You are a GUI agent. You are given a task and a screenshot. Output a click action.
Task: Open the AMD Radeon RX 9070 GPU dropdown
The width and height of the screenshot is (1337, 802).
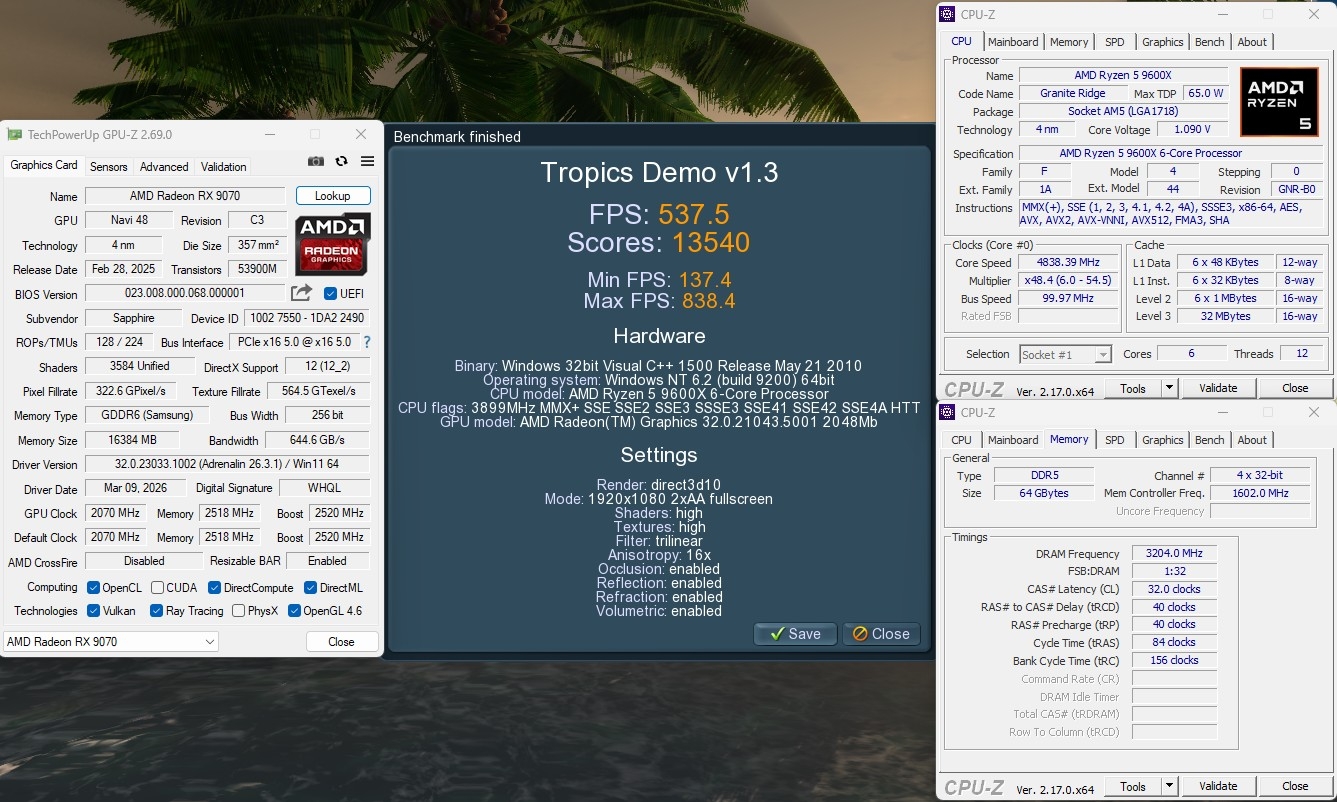111,641
